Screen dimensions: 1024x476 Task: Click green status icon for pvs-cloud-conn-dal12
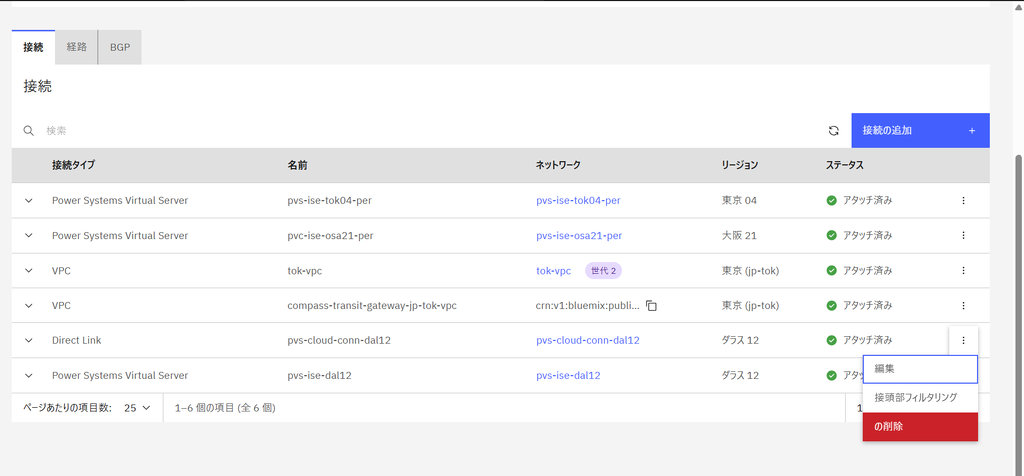831,340
